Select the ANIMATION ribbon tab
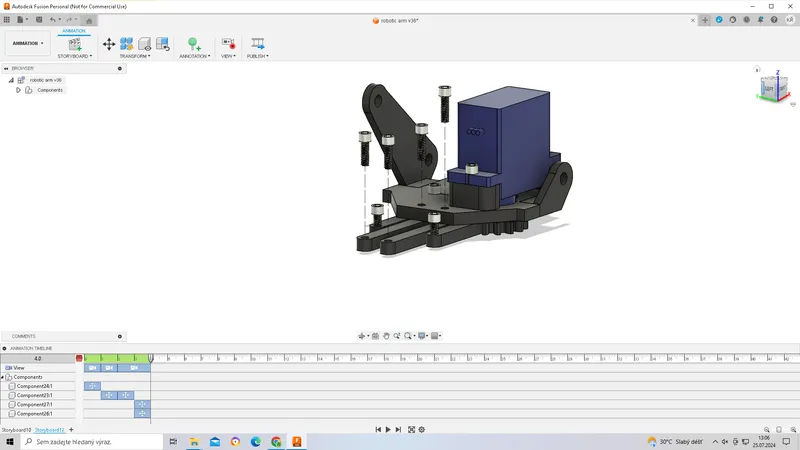Image resolution: width=800 pixels, height=450 pixels. (x=74, y=31)
